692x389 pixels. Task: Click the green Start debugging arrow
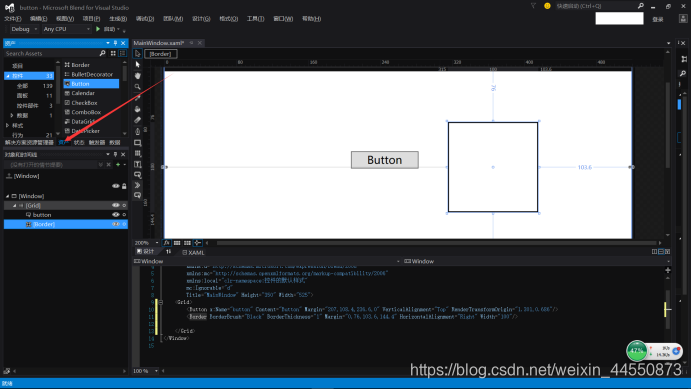pyautogui.click(x=98, y=29)
